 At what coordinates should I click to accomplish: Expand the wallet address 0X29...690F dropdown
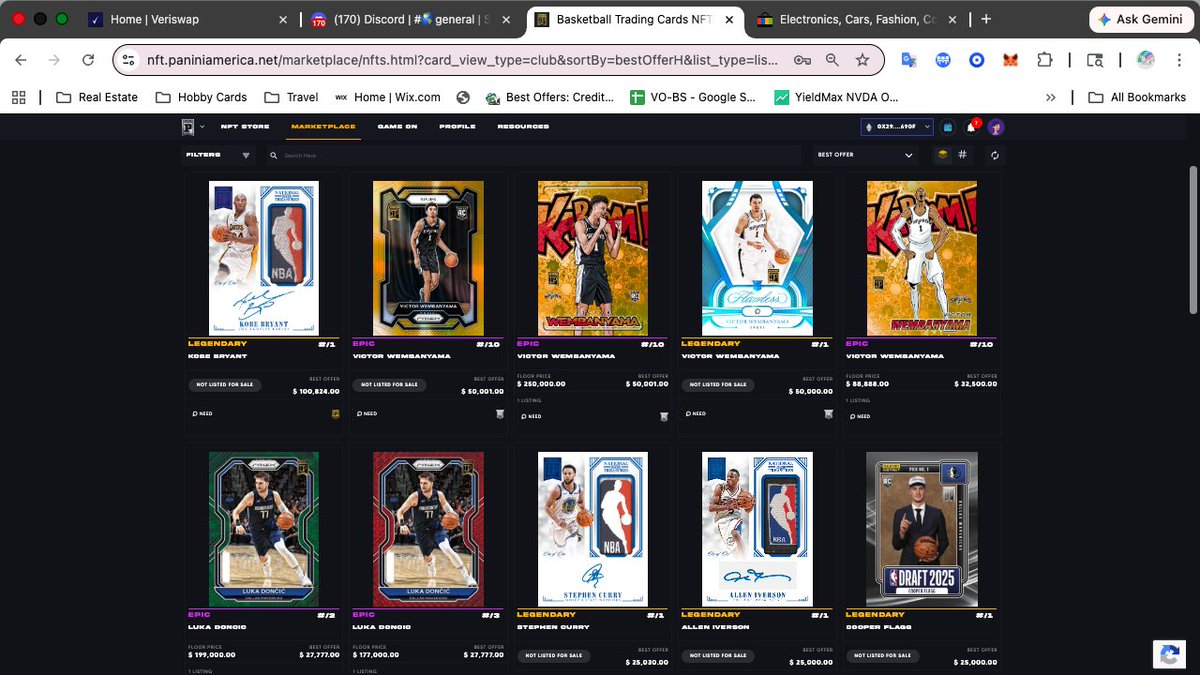point(897,127)
